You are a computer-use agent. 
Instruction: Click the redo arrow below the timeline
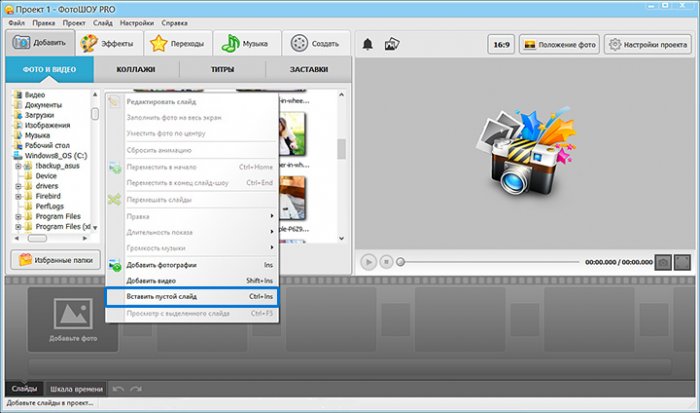coord(135,388)
